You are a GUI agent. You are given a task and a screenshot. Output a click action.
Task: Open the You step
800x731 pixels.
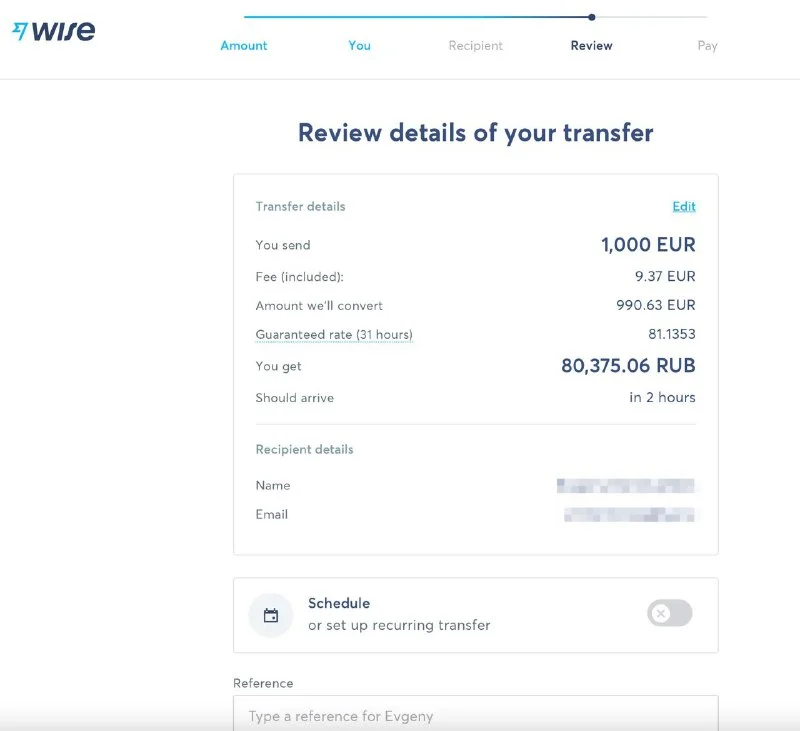[359, 46]
